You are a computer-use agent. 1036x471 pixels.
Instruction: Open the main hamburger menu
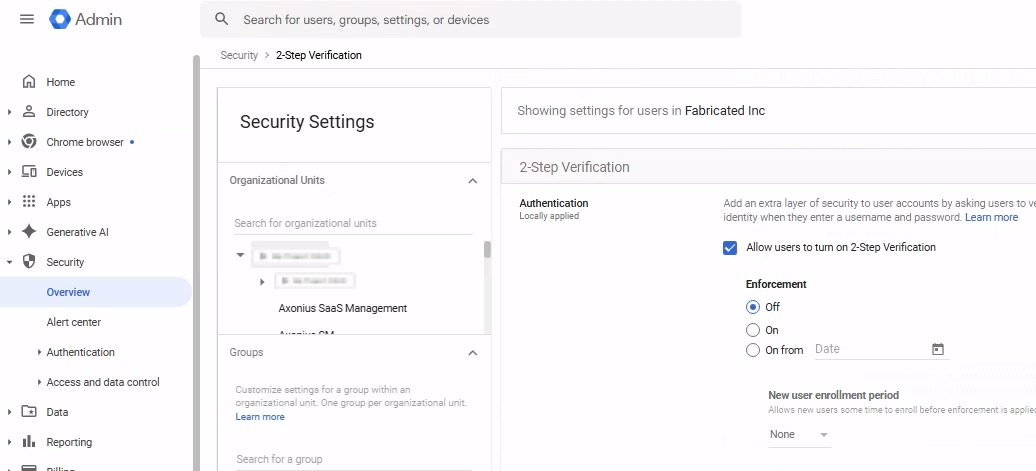(x=27, y=19)
